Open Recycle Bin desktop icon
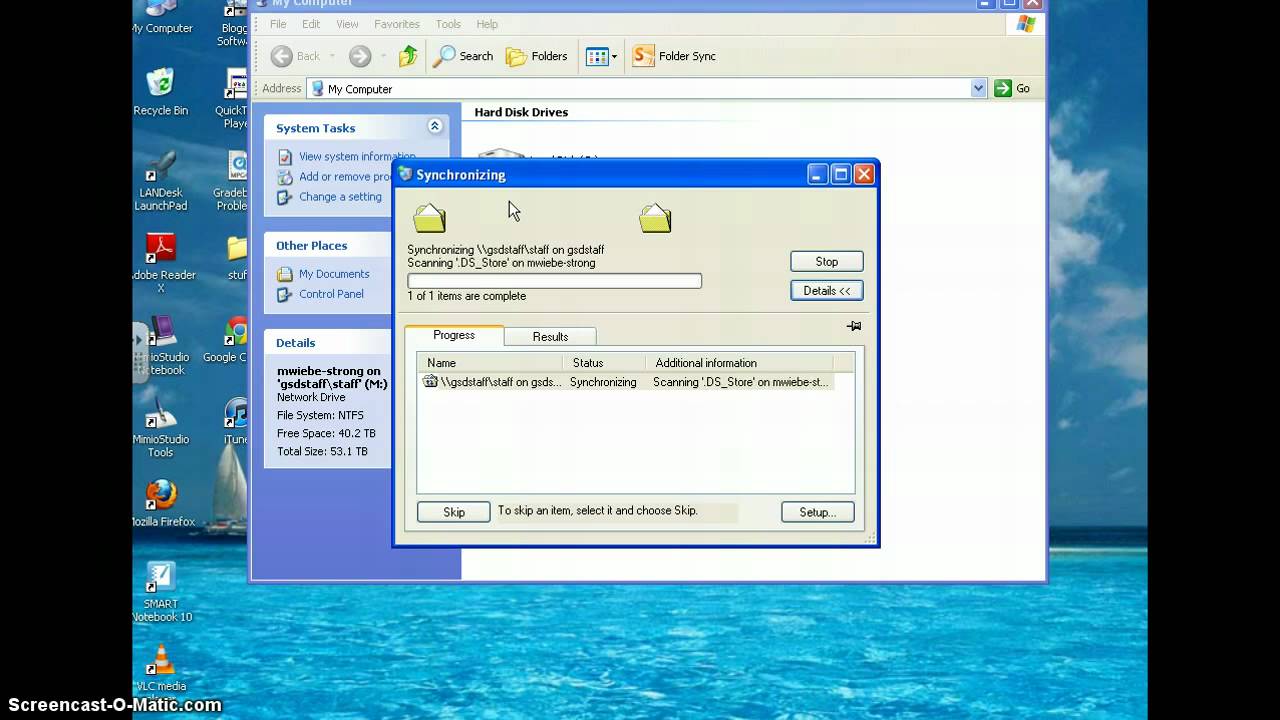Image resolution: width=1280 pixels, height=720 pixels. click(x=160, y=91)
